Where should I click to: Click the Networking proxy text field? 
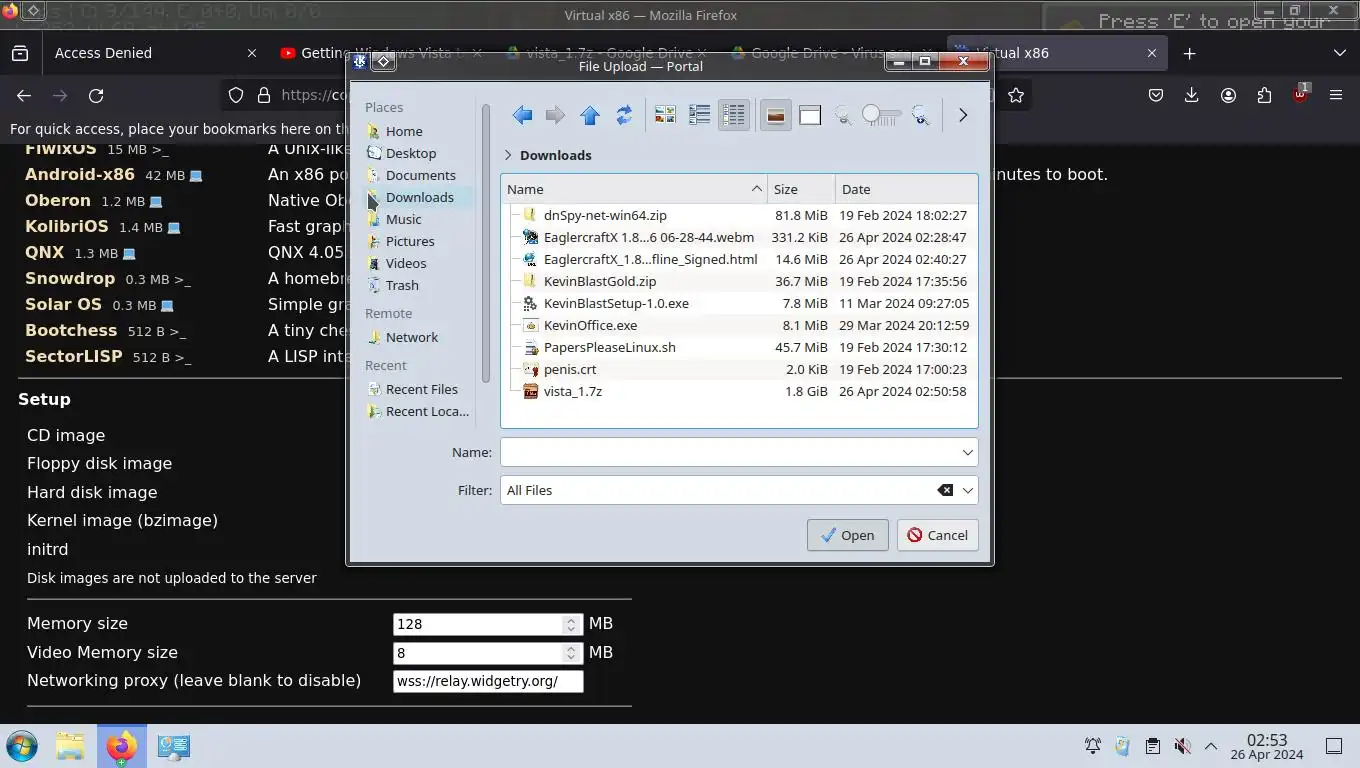[488, 682]
